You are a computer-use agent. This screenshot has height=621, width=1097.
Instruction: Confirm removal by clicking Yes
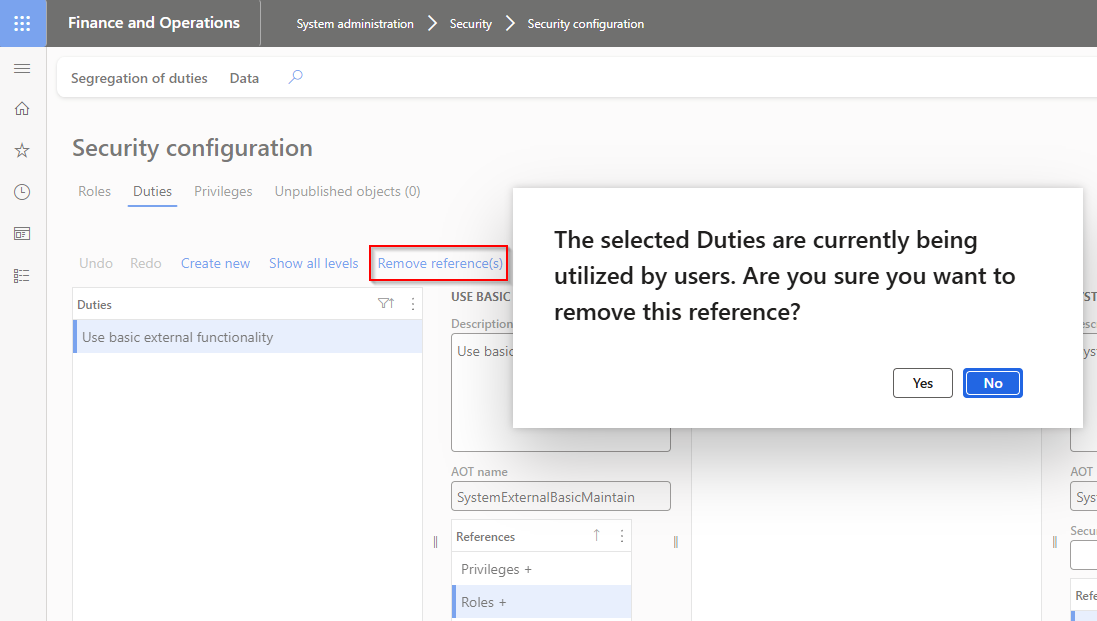click(922, 383)
